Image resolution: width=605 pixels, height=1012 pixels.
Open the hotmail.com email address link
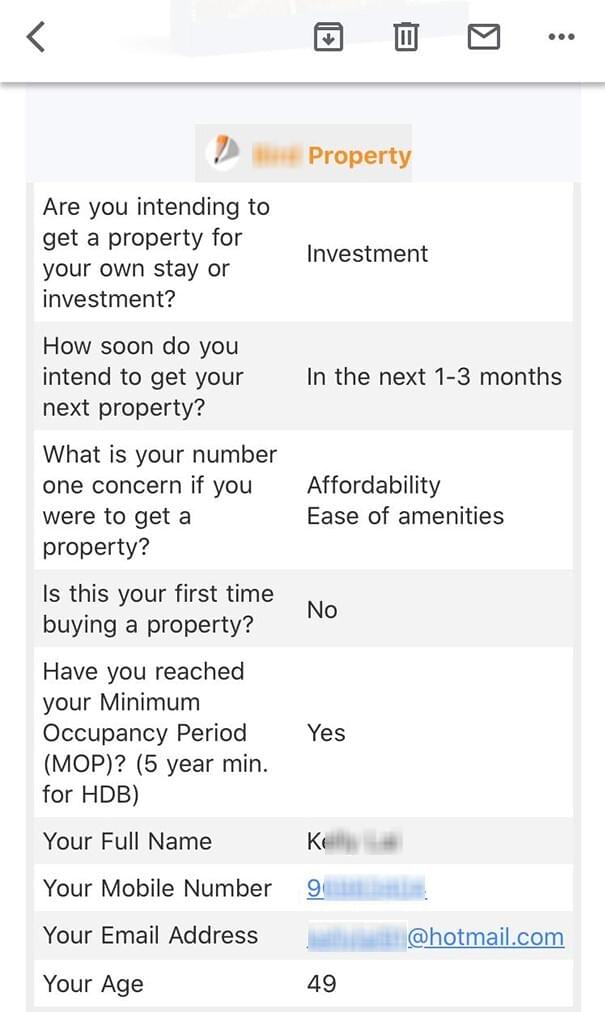tap(486, 936)
